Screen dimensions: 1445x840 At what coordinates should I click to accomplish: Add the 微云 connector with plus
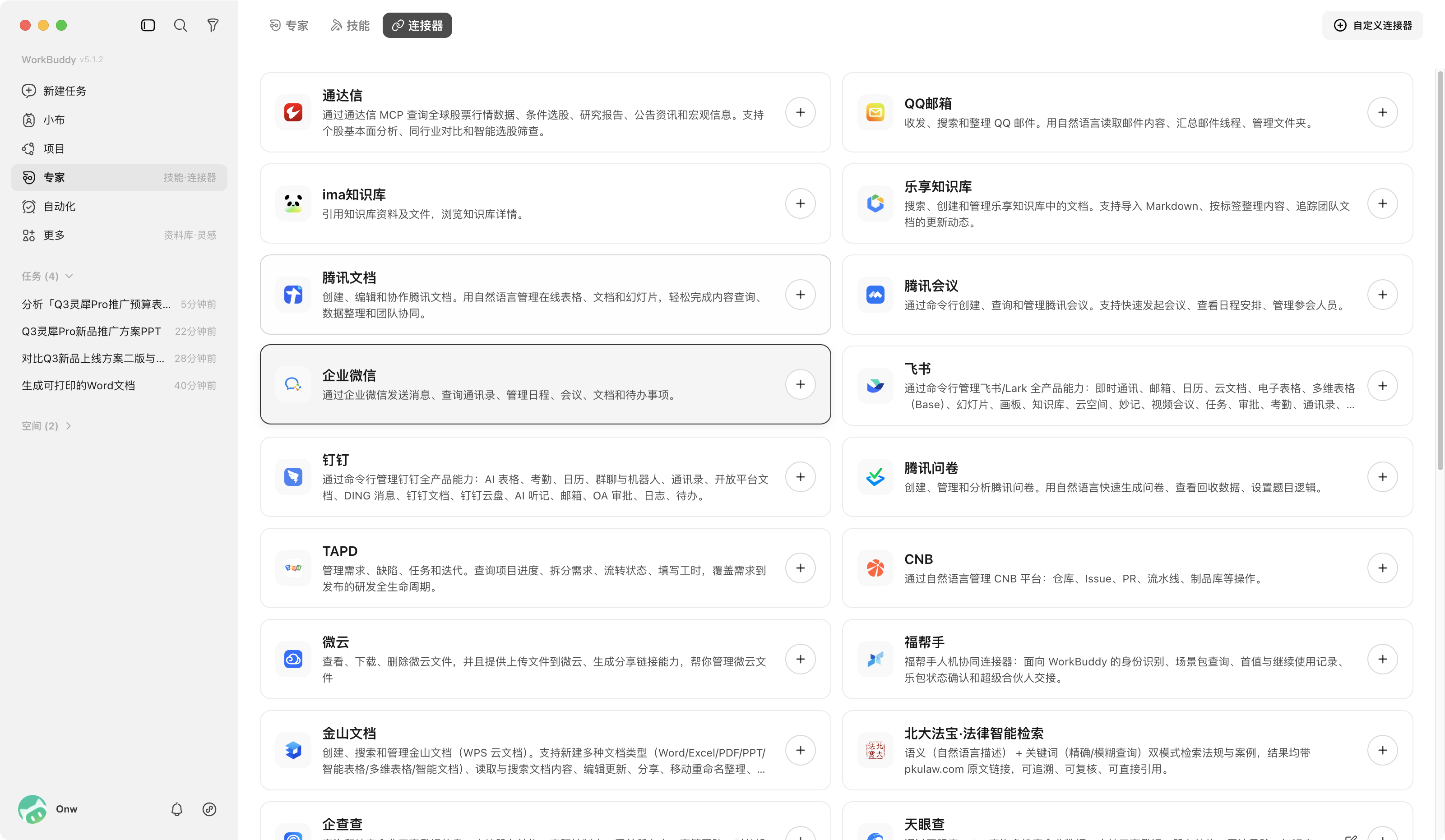coord(801,660)
